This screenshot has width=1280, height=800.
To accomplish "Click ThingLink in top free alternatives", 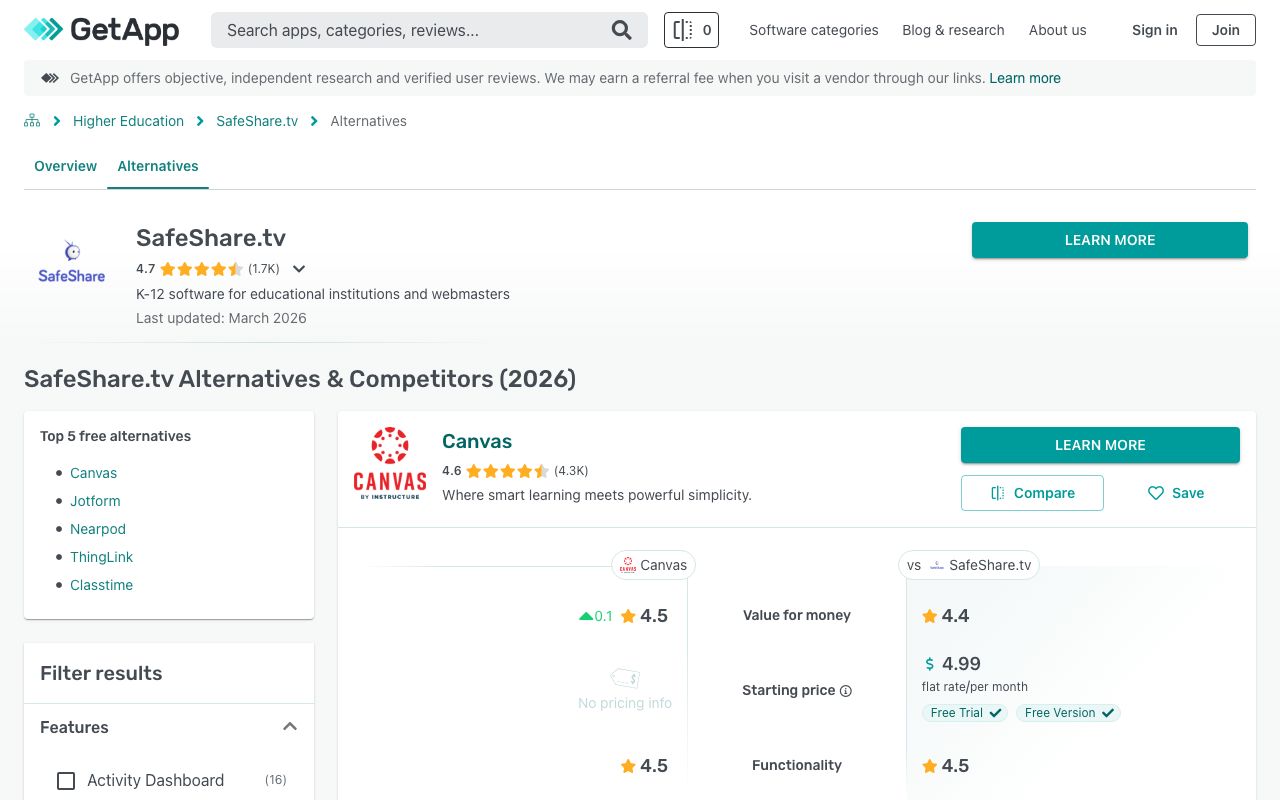I will [101, 557].
